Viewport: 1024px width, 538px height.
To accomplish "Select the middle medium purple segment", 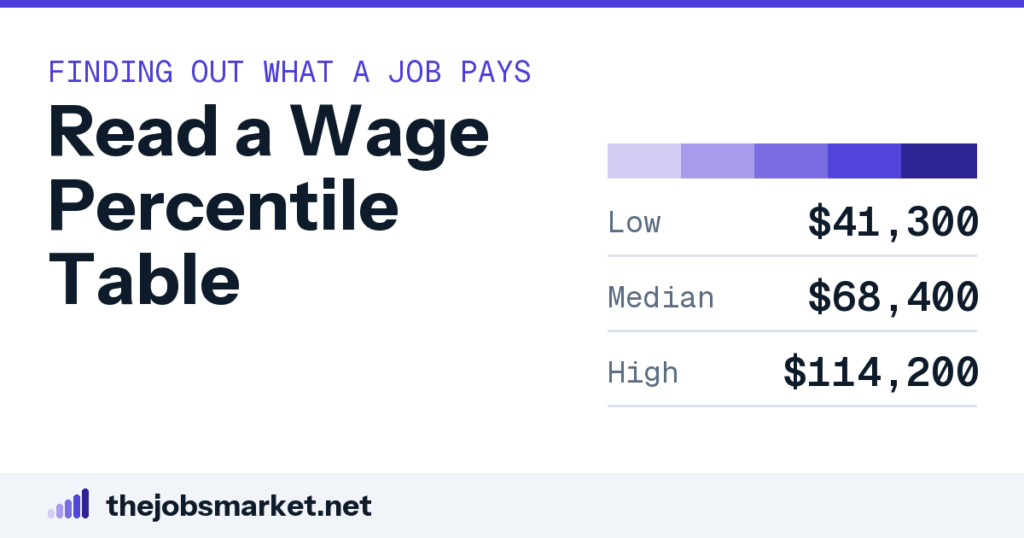I will pos(791,161).
